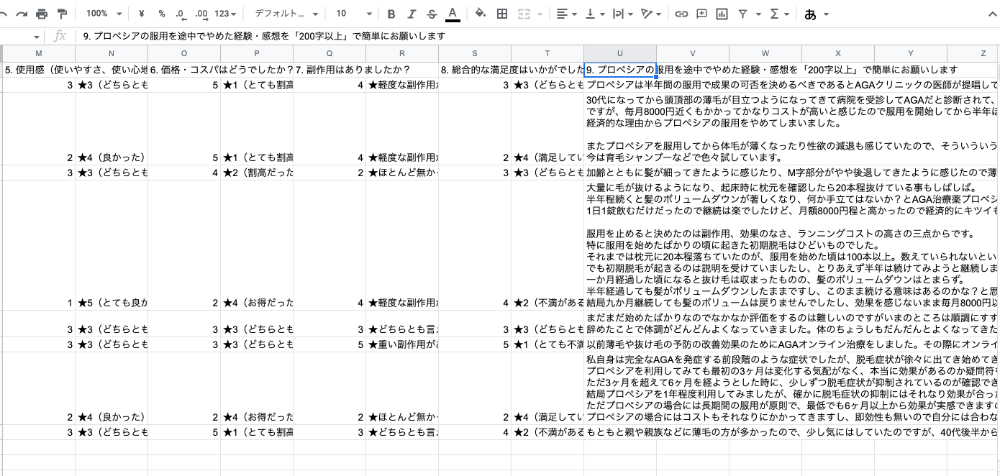Image resolution: width=1000 pixels, height=476 pixels.
Task: Toggle the filter on the sheet
Action: point(742,13)
